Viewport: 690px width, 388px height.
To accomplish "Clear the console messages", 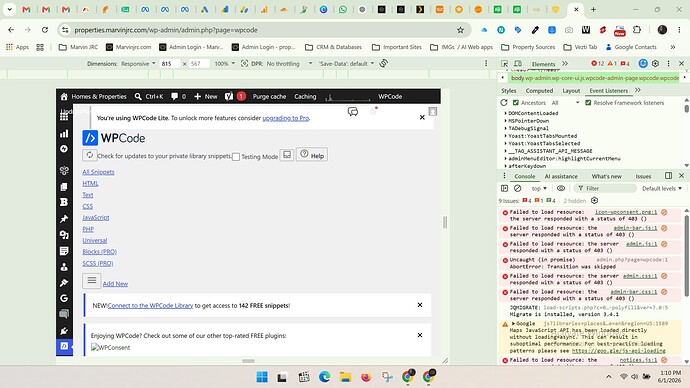I will 518,188.
